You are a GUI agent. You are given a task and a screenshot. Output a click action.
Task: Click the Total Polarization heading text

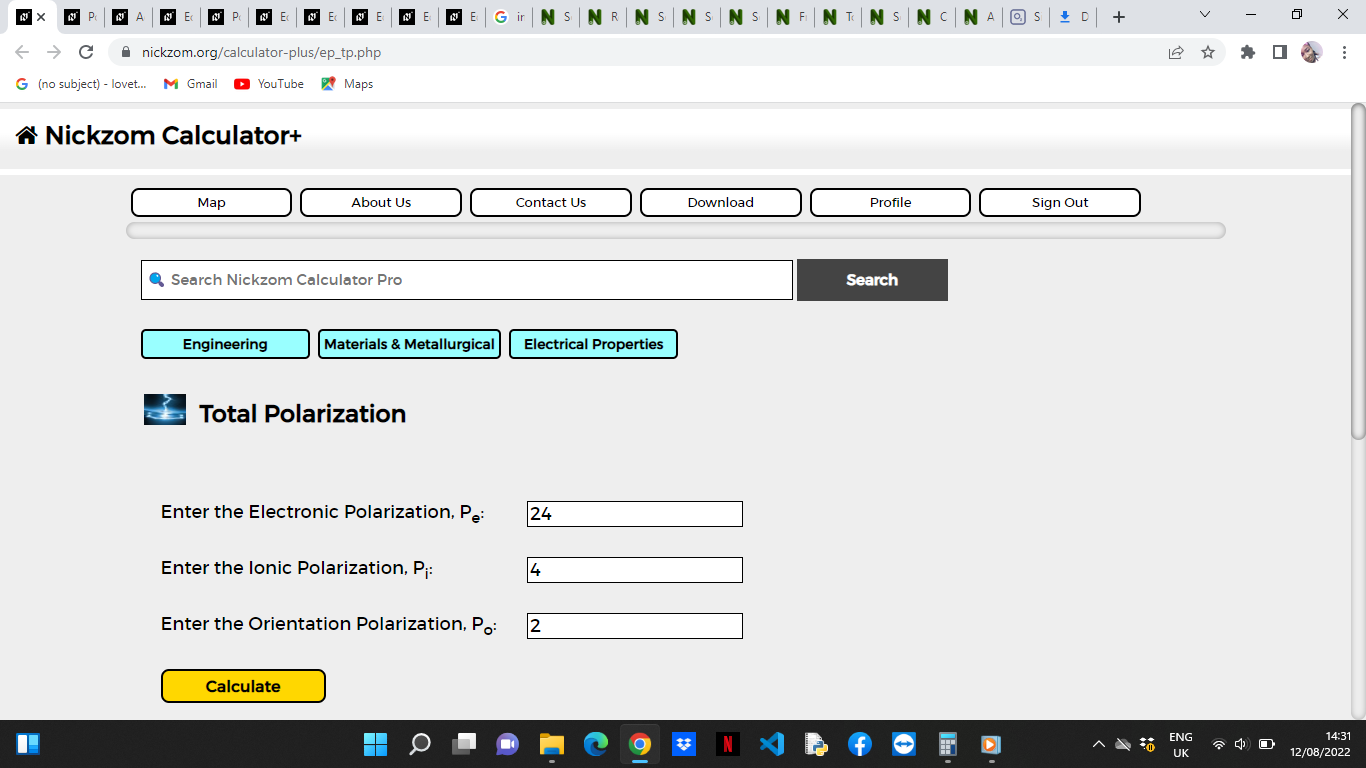pos(302,414)
